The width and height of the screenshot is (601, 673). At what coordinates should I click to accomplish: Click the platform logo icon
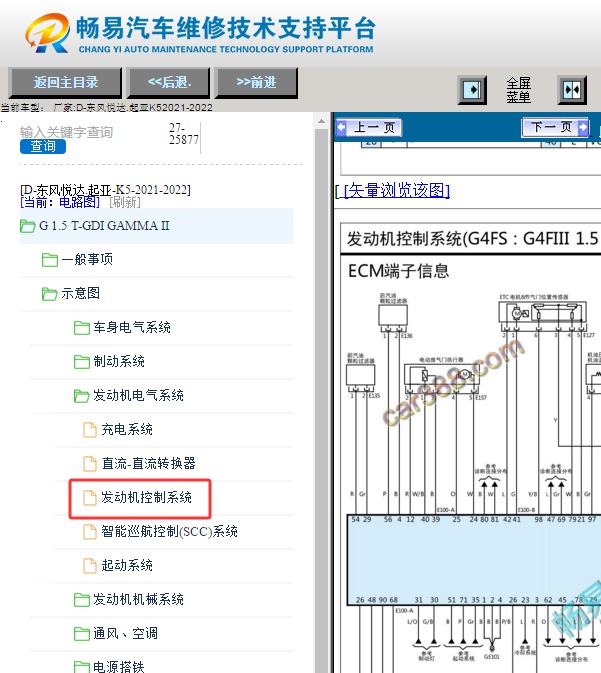(x=47, y=33)
